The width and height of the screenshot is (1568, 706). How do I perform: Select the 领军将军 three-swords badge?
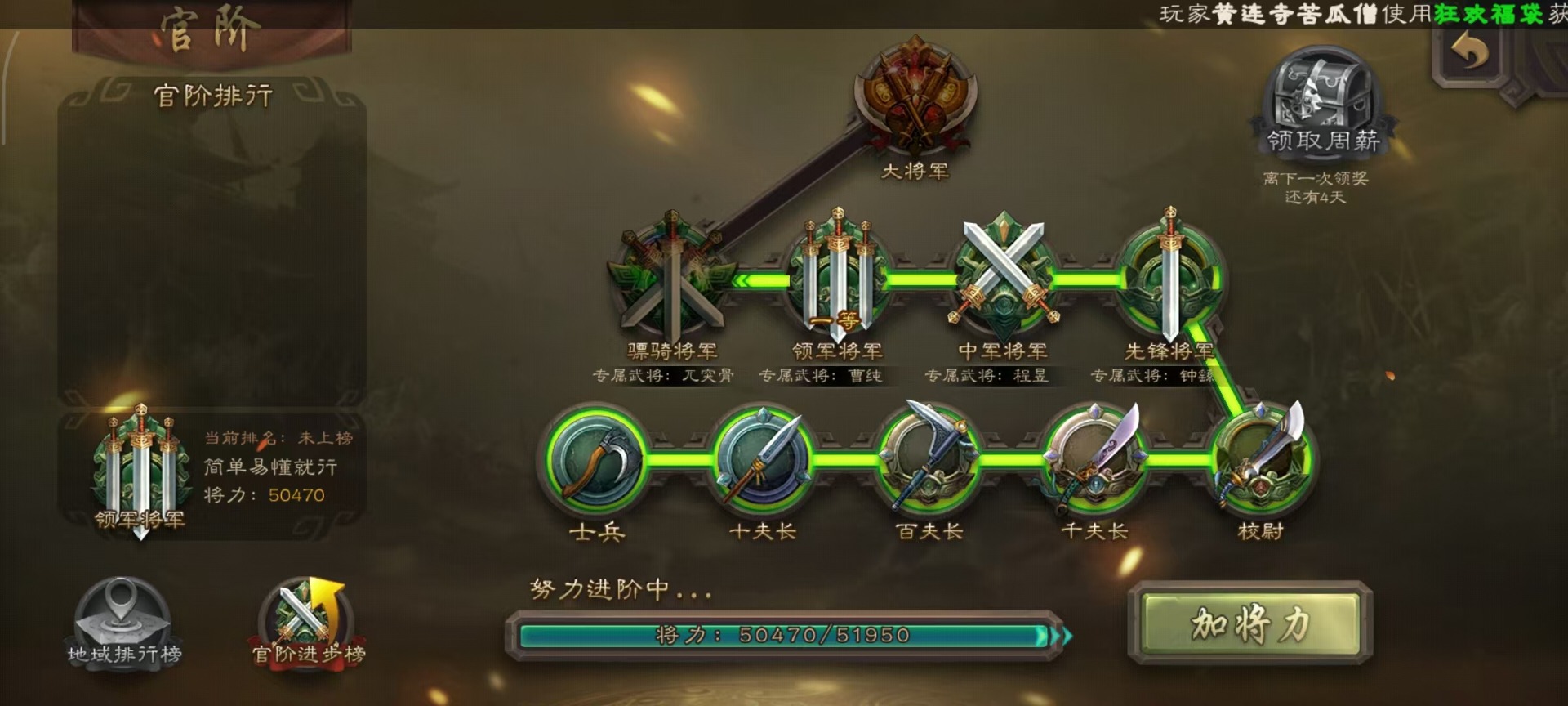tap(838, 276)
